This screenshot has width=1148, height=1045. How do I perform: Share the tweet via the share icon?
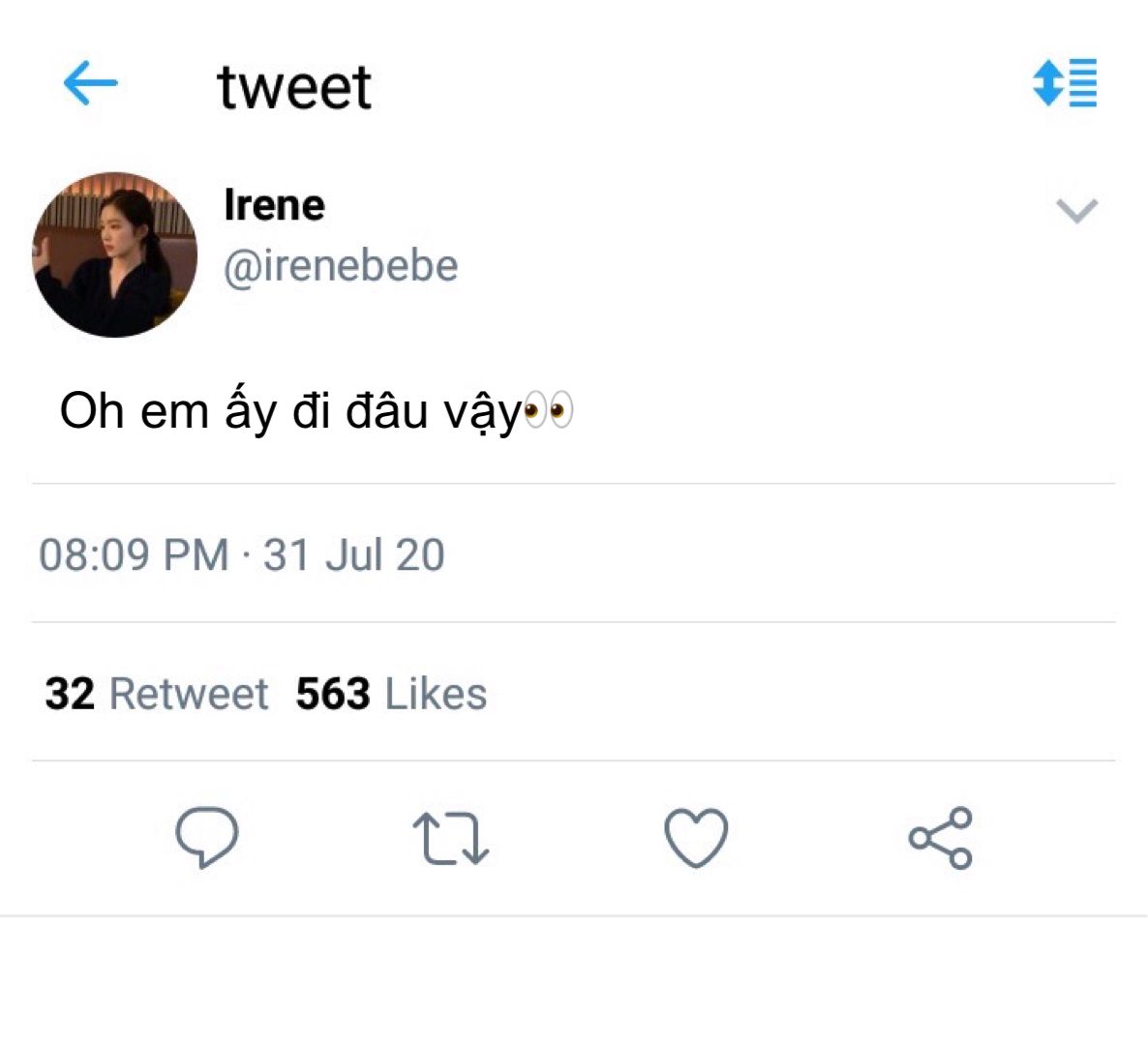pyautogui.click(x=941, y=838)
